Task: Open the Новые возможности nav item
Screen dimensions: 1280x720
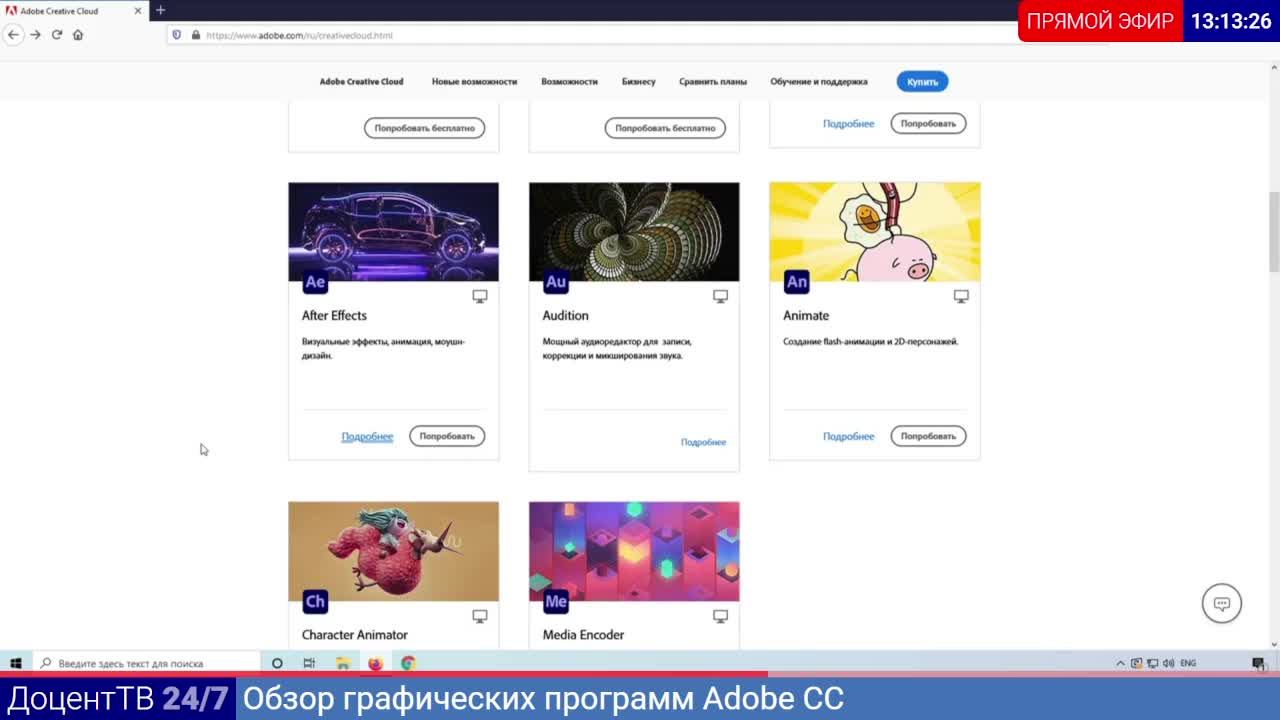Action: [x=474, y=82]
